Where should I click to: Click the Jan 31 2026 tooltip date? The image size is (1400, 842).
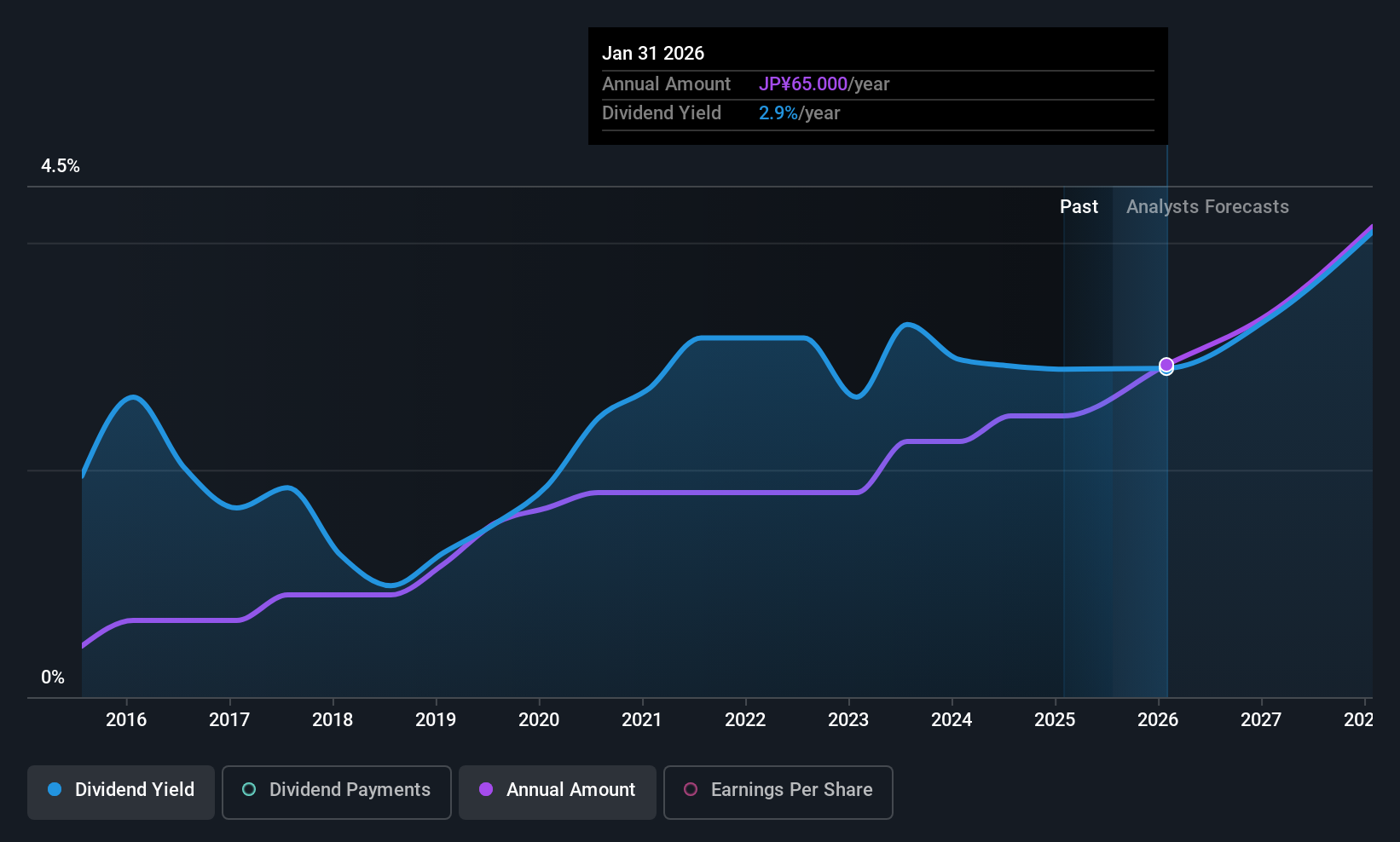pos(653,54)
